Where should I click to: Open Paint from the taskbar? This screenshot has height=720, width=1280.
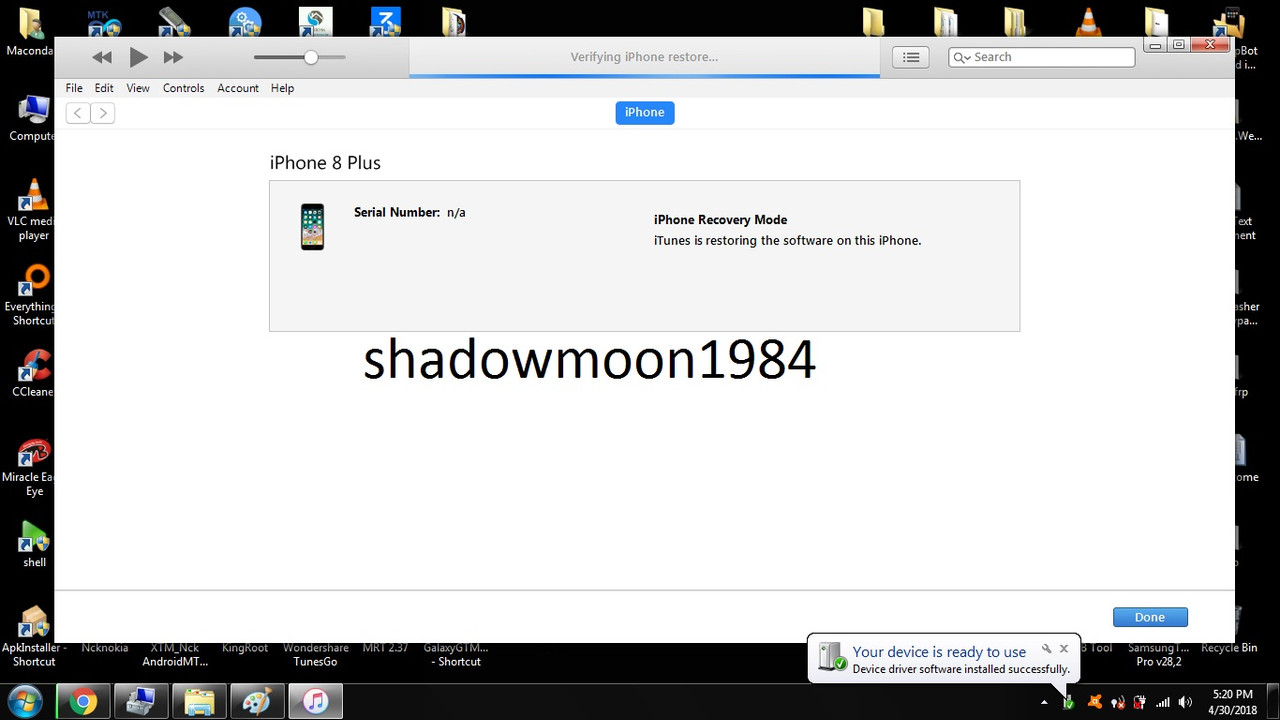pos(257,702)
